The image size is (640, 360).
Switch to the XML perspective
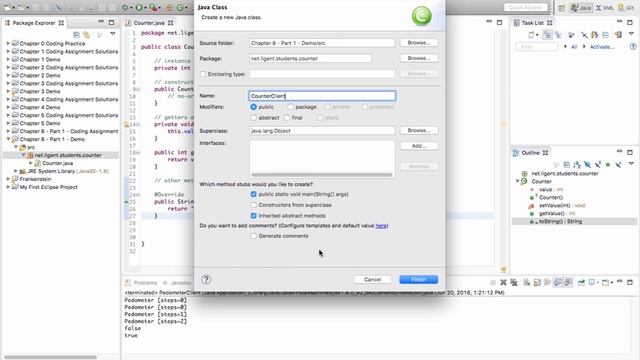(604, 8)
